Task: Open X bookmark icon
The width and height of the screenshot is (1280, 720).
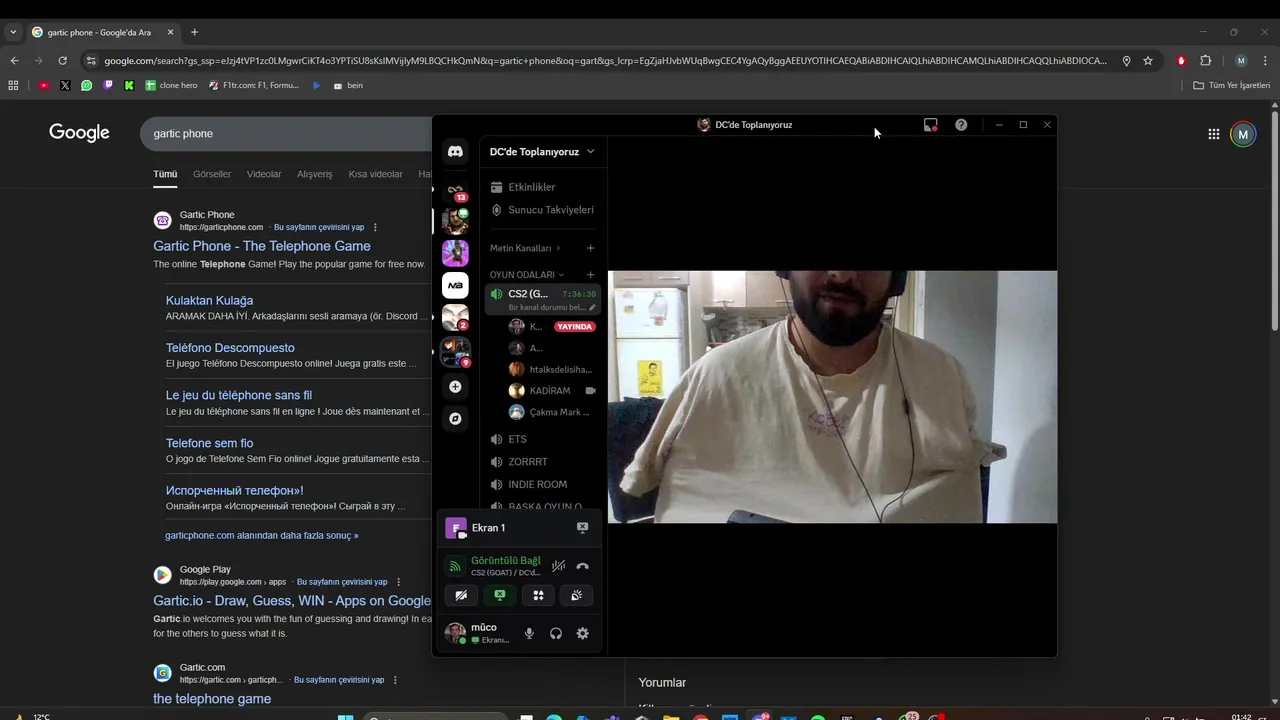Action: [65, 85]
